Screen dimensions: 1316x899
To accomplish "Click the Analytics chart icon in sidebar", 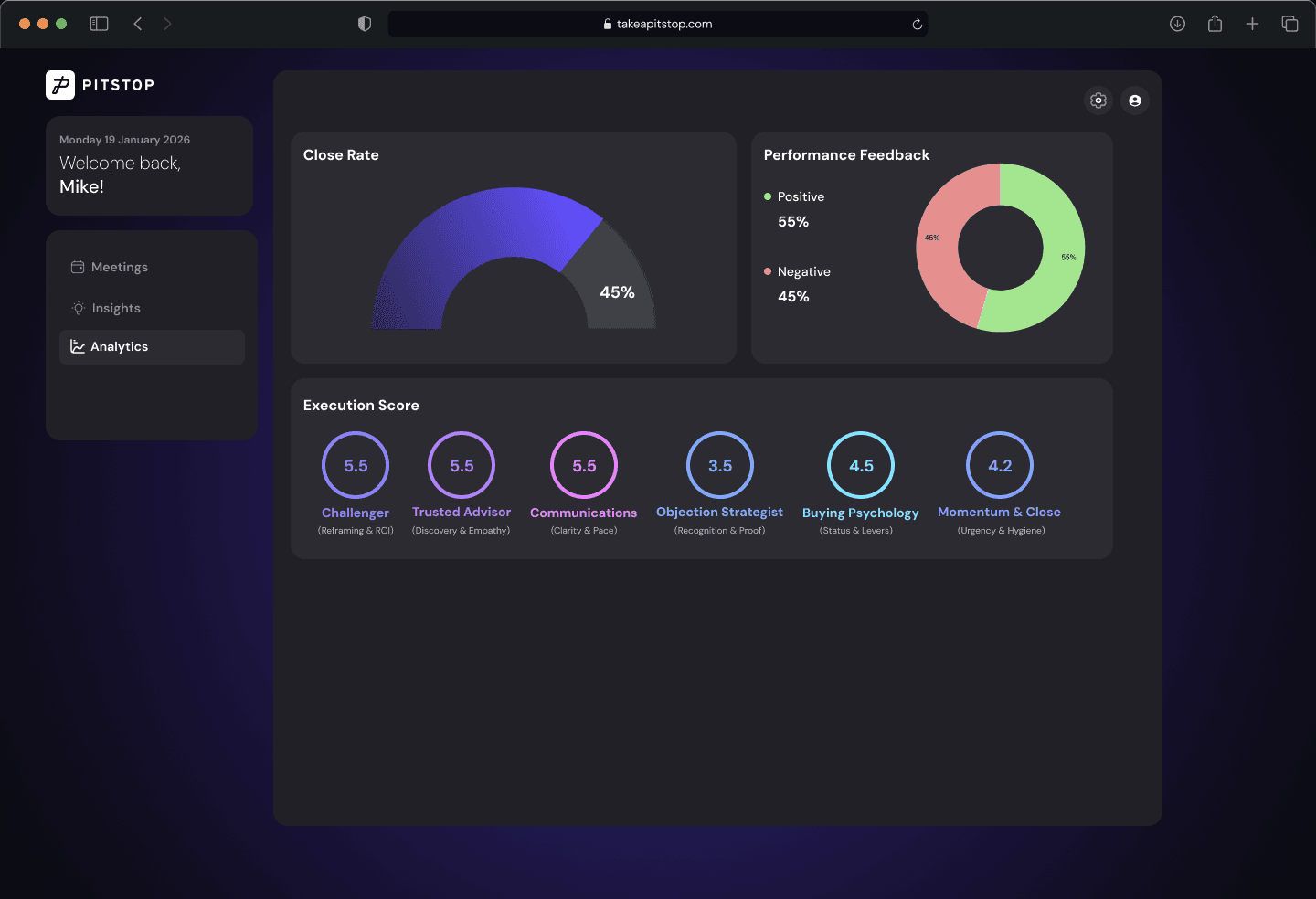I will (x=78, y=346).
